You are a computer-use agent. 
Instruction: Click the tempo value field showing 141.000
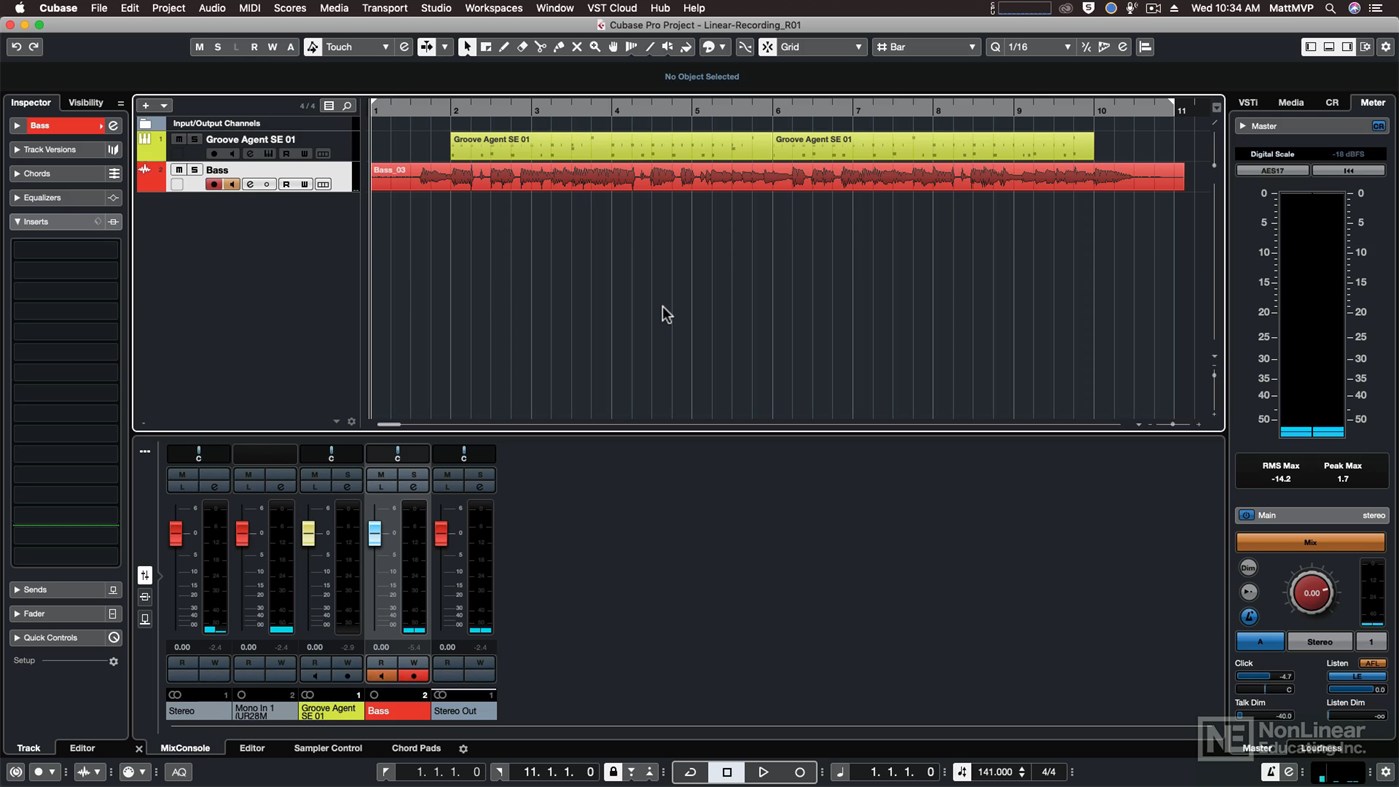pyautogui.click(x=996, y=771)
